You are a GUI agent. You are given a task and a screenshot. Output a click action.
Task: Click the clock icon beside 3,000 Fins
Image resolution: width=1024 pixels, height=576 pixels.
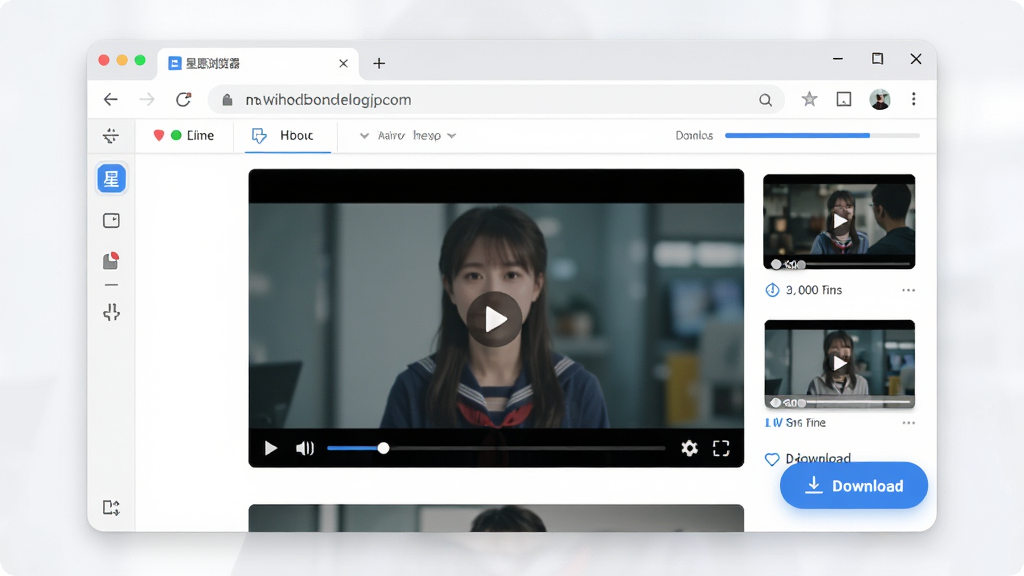pos(772,290)
